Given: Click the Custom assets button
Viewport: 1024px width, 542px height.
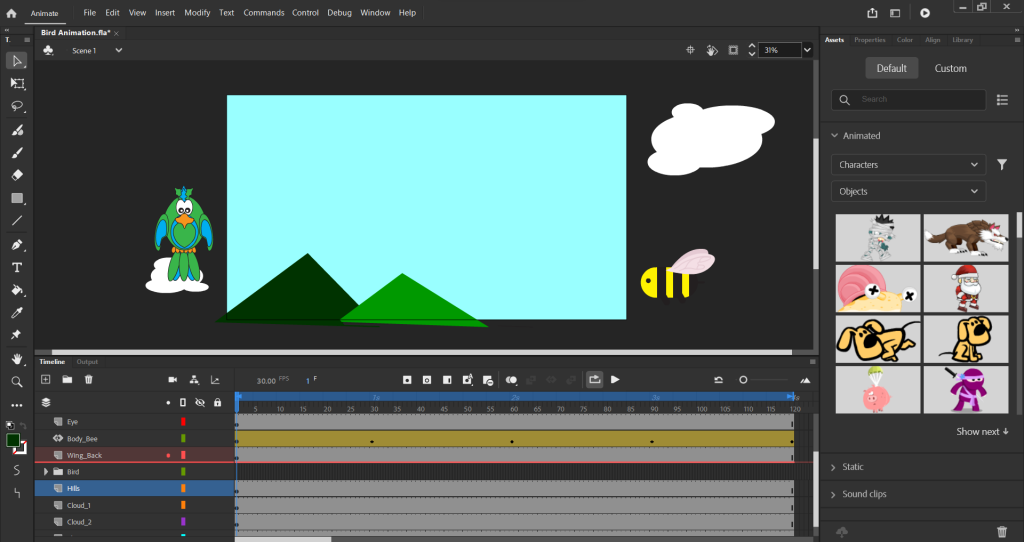Looking at the screenshot, I should click(950, 68).
